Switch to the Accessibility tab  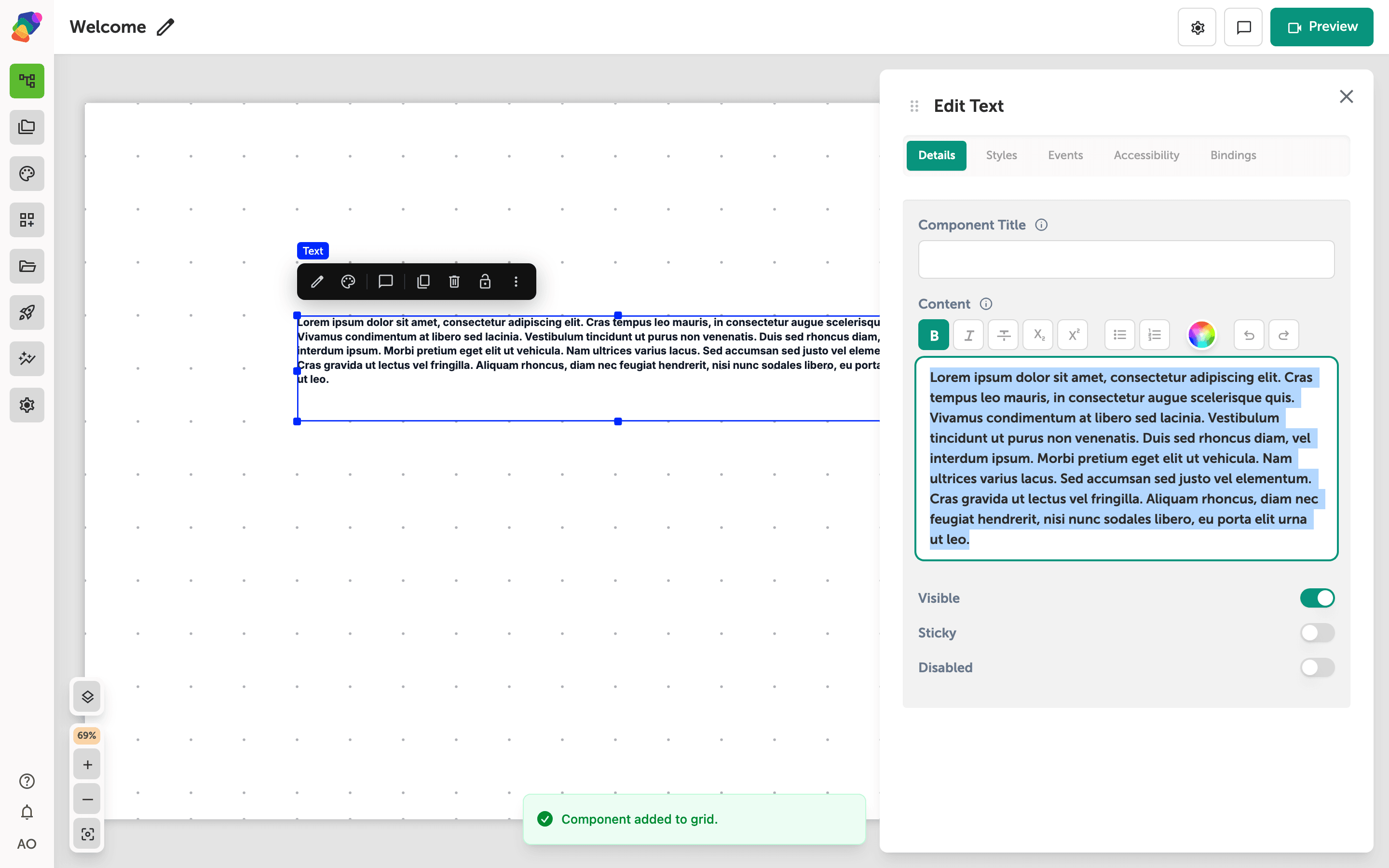point(1146,156)
